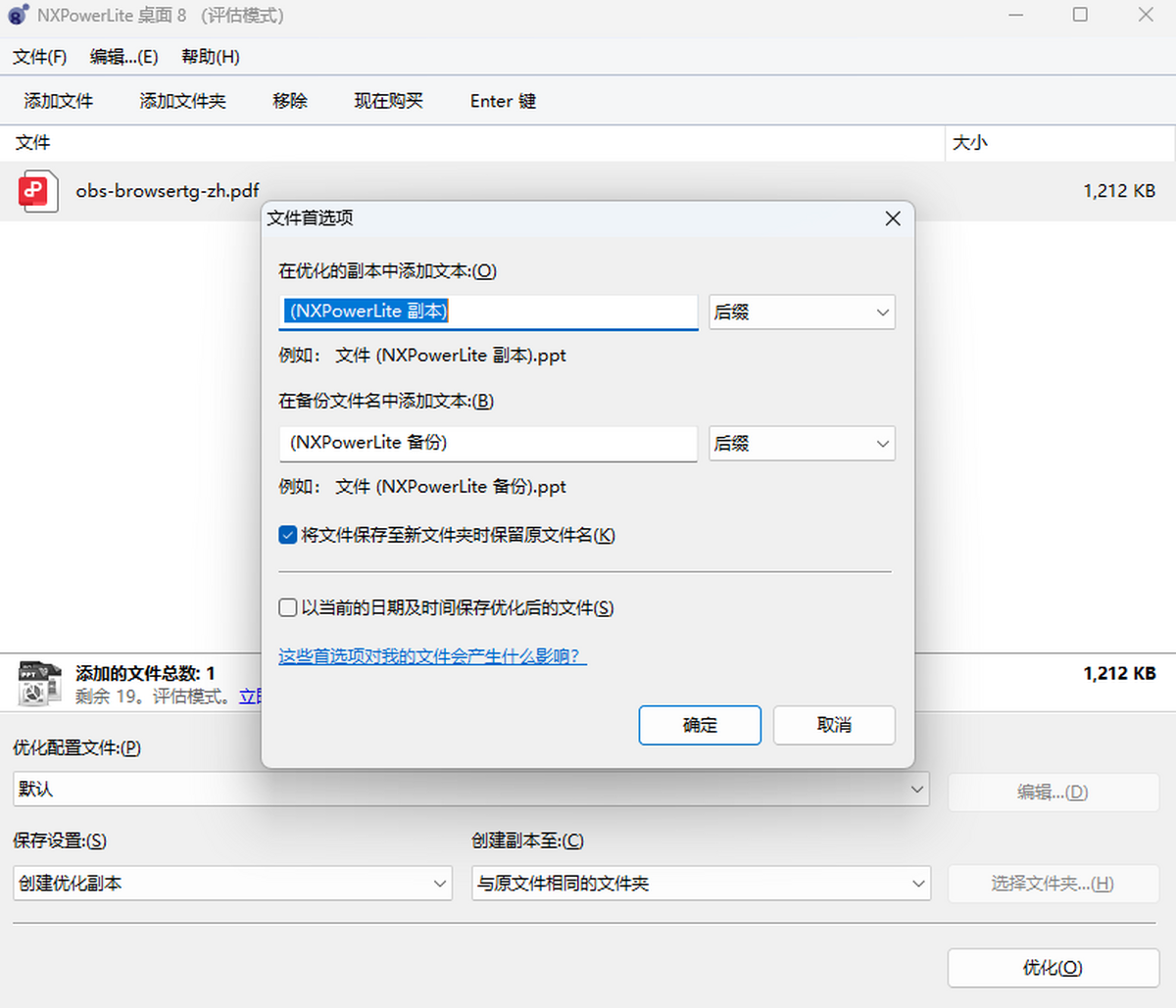Expand the 与原文件相同的文件夹 dropdown
The width and height of the screenshot is (1176, 1008).
click(x=700, y=884)
